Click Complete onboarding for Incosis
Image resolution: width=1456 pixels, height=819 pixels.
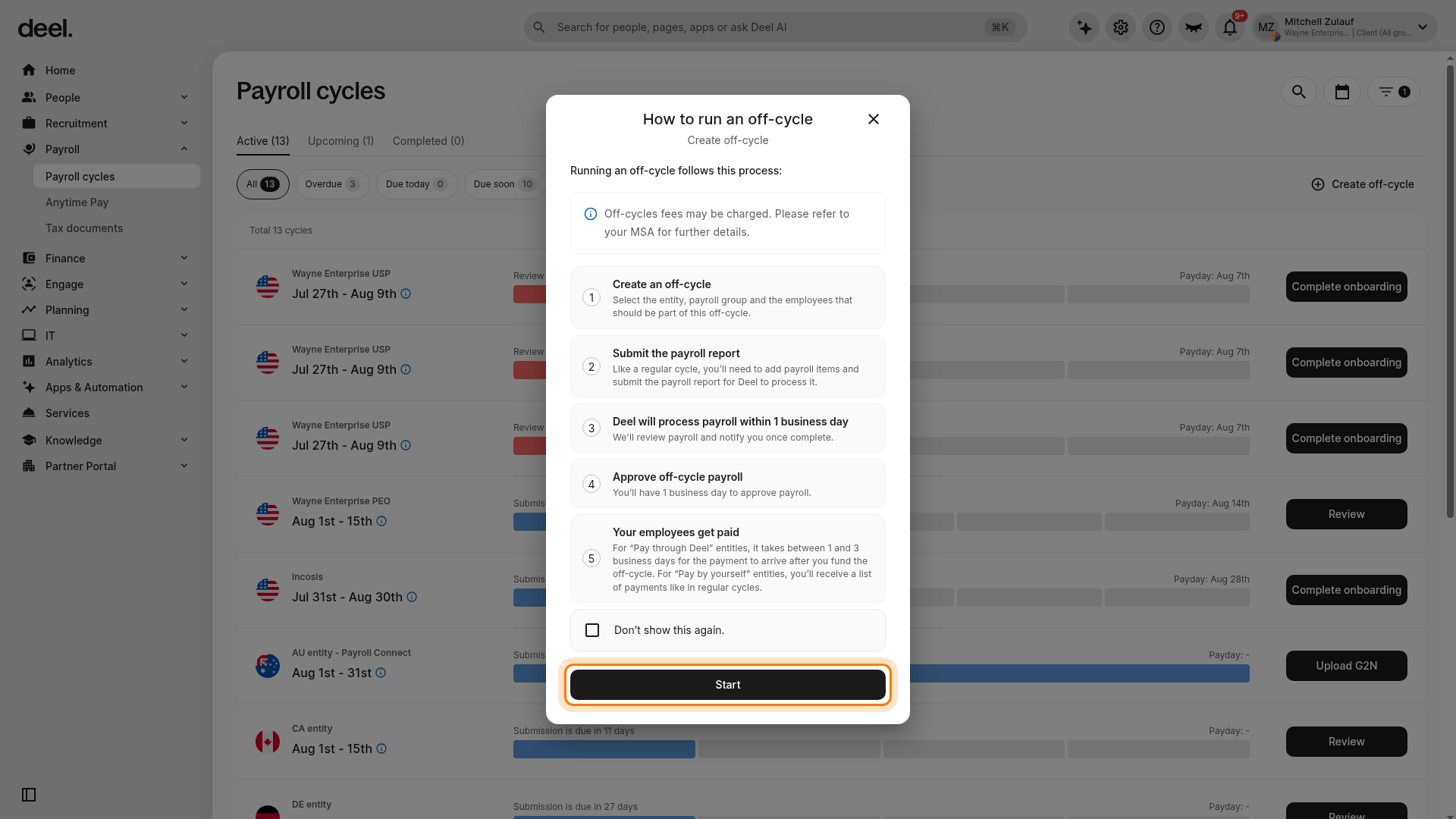(1347, 590)
